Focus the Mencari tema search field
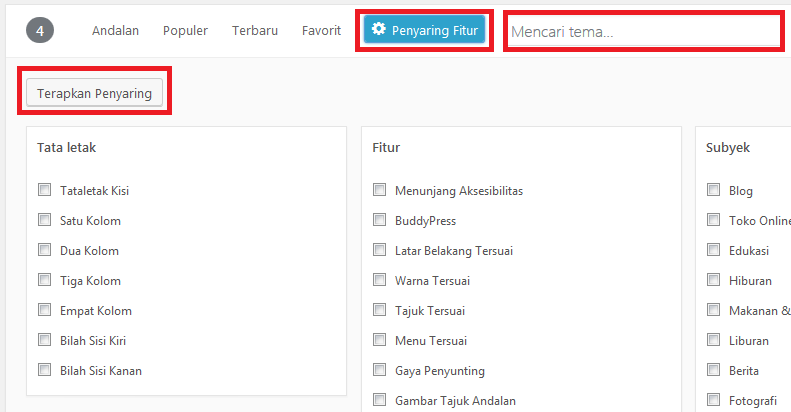Viewport: 791px width, 412px height. [x=644, y=31]
